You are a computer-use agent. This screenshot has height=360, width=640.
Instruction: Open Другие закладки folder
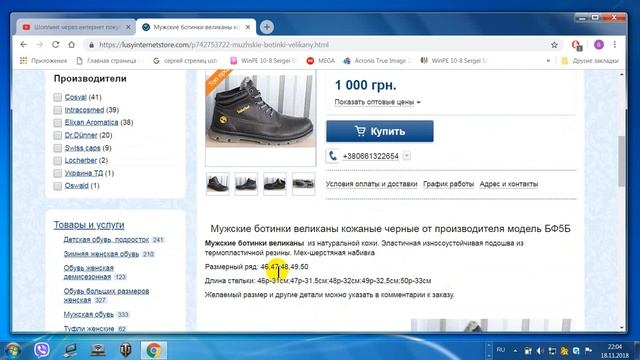pos(590,61)
